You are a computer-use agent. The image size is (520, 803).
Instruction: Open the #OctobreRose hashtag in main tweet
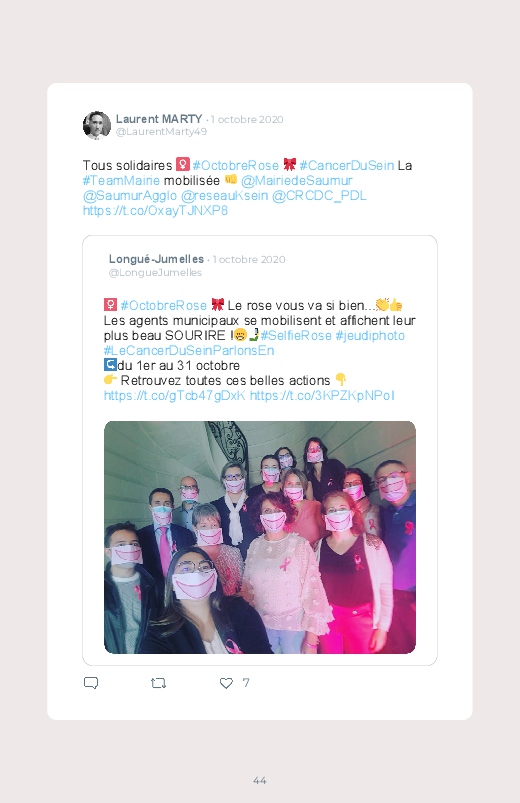(x=235, y=165)
